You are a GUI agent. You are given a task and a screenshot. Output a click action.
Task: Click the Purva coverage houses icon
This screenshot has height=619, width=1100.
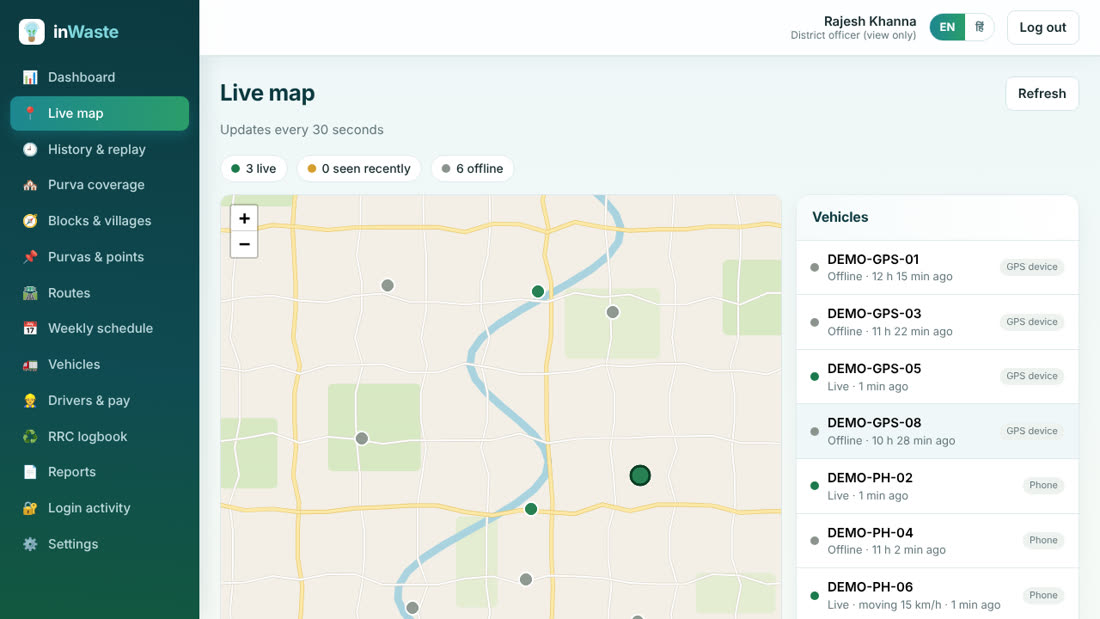coord(29,185)
